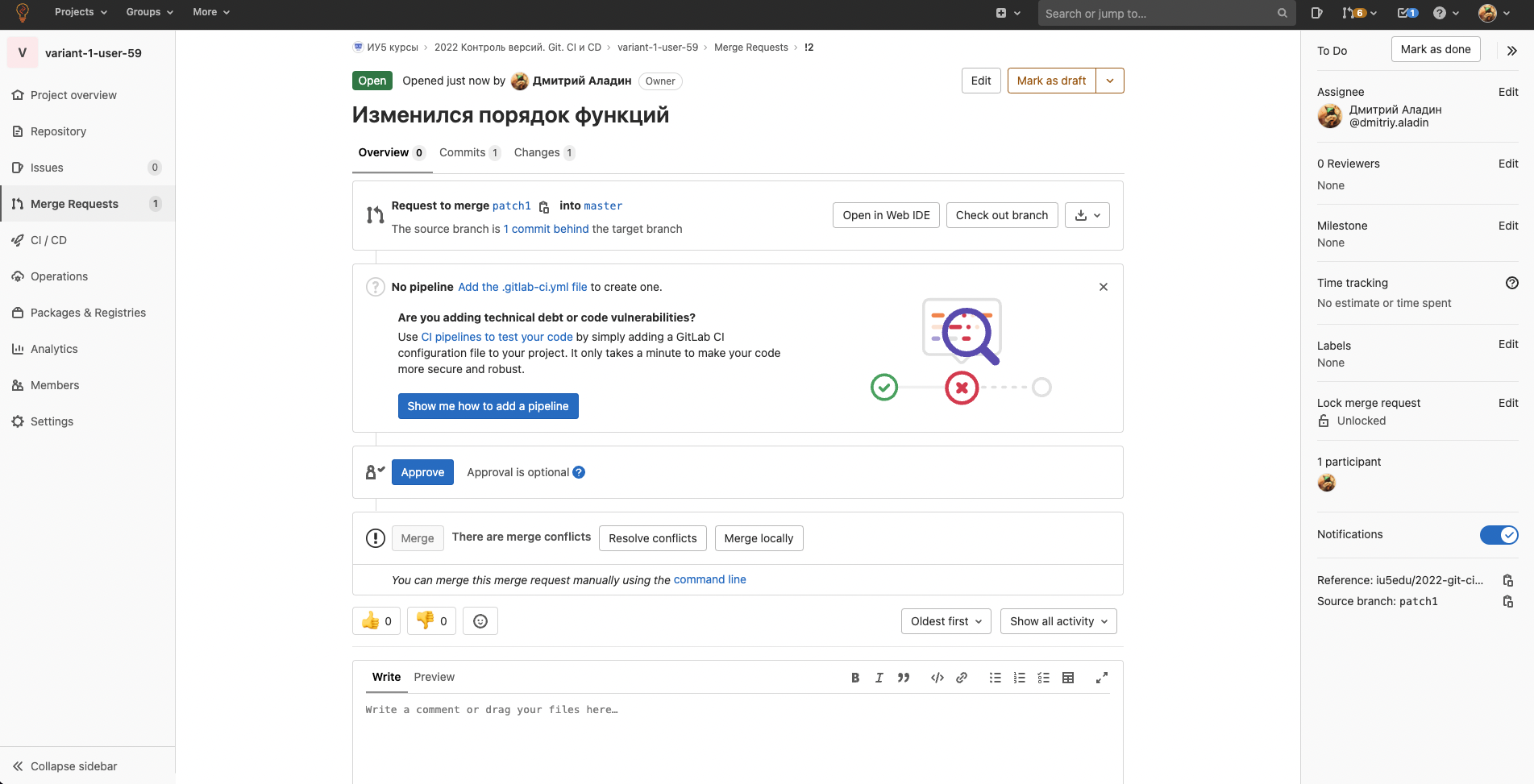
Task: Click the bold formatting icon in comment editor
Action: (x=855, y=678)
